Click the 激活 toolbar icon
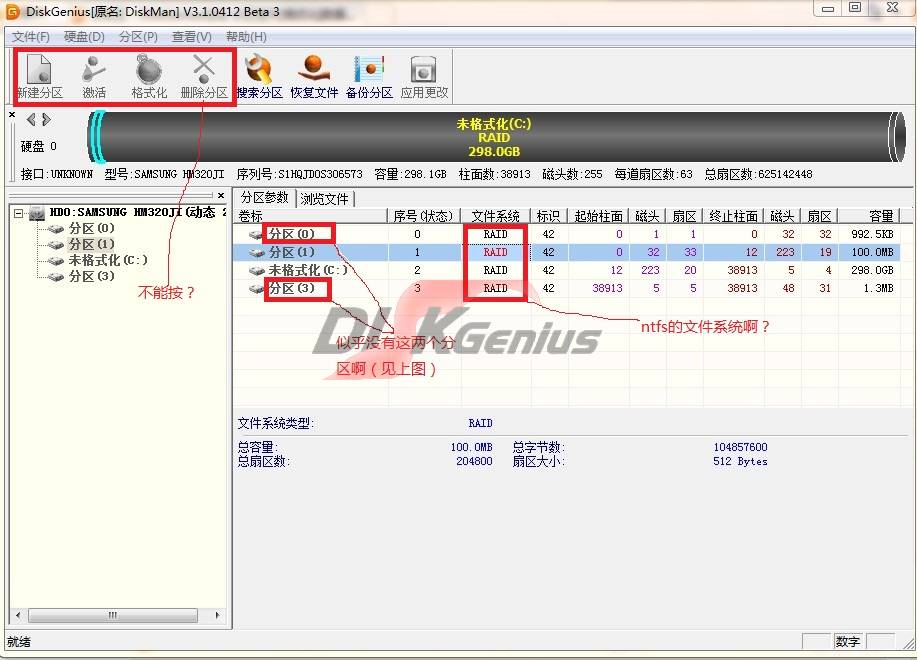This screenshot has height=660, width=917. 94,76
